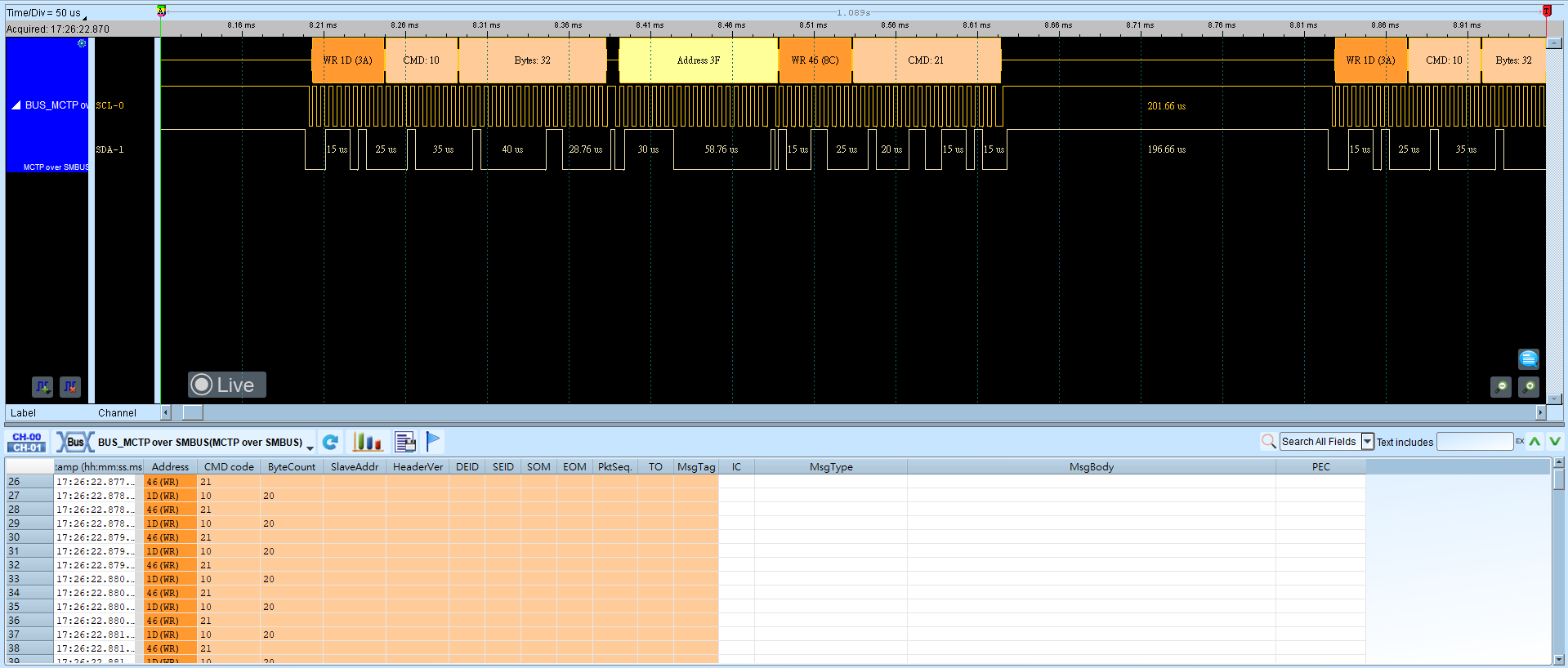This screenshot has width=1568, height=668.
Task: Export the packet table to file
Action: (405, 442)
